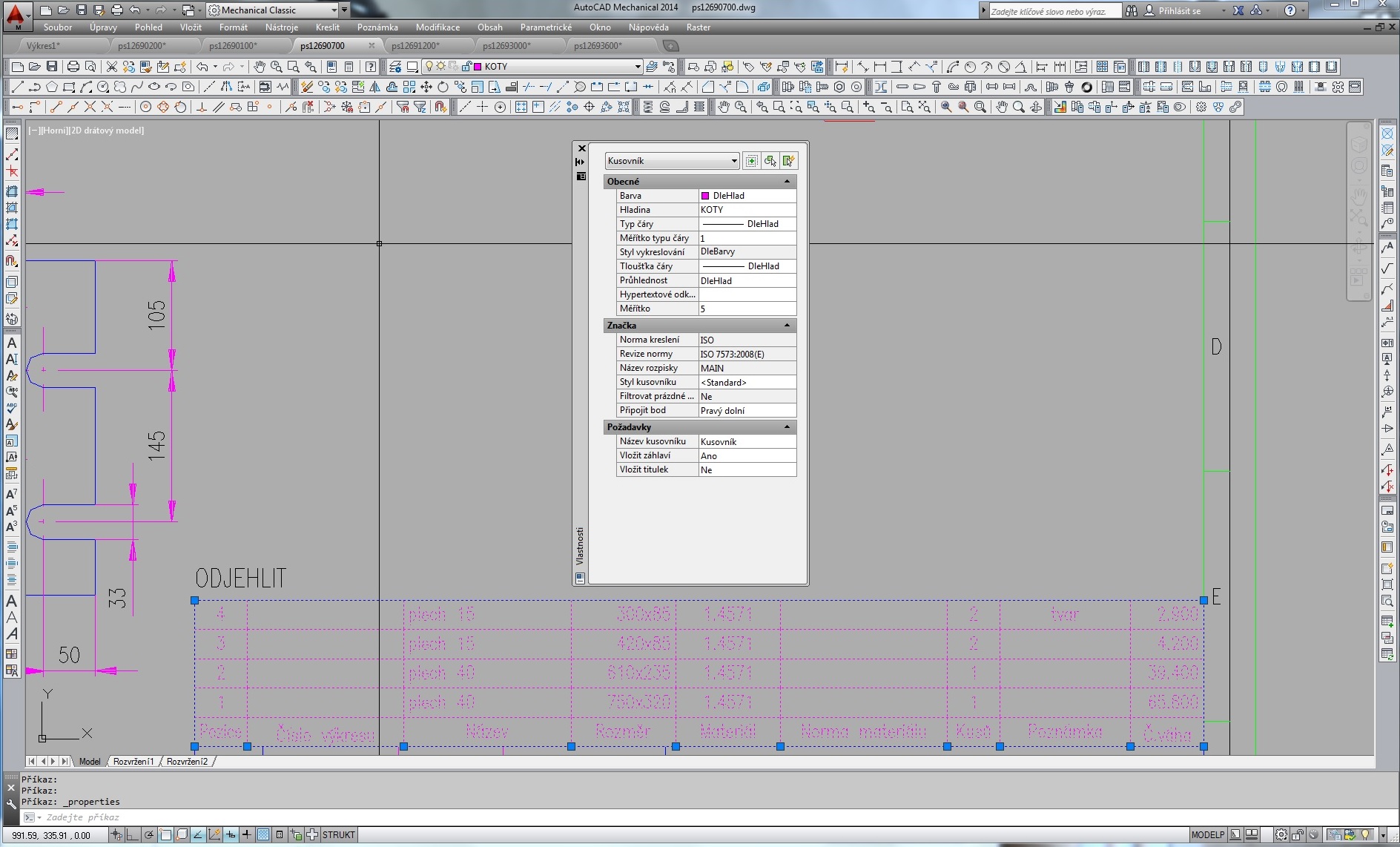Open the Soubor menu
This screenshot has height=847, width=1400.
[x=58, y=27]
